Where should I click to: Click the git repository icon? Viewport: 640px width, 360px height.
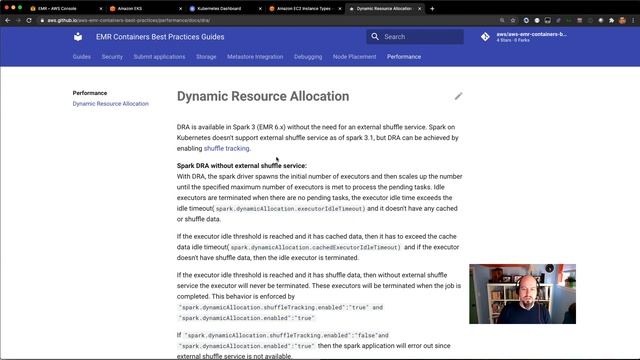coord(485,37)
